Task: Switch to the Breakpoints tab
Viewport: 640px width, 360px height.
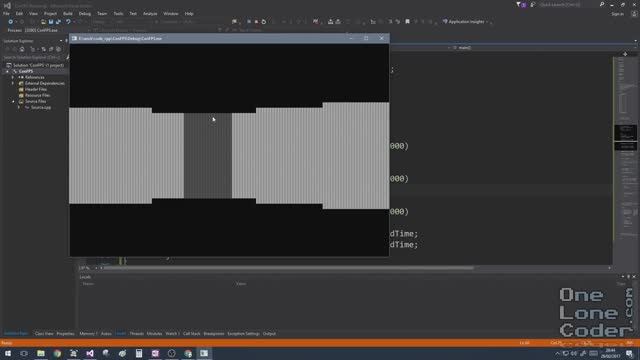Action: [214, 334]
